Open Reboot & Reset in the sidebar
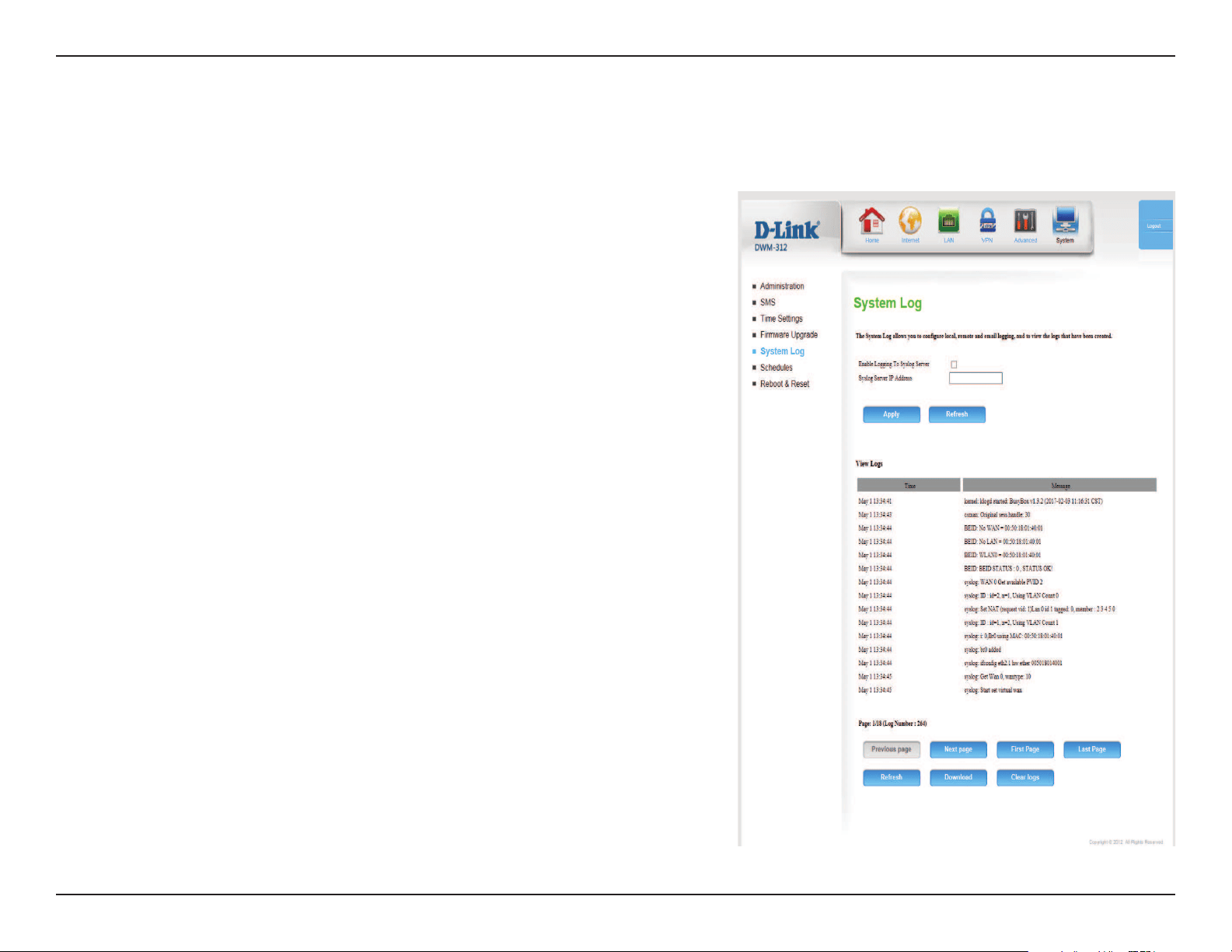The height and width of the screenshot is (952, 1232). [784, 384]
